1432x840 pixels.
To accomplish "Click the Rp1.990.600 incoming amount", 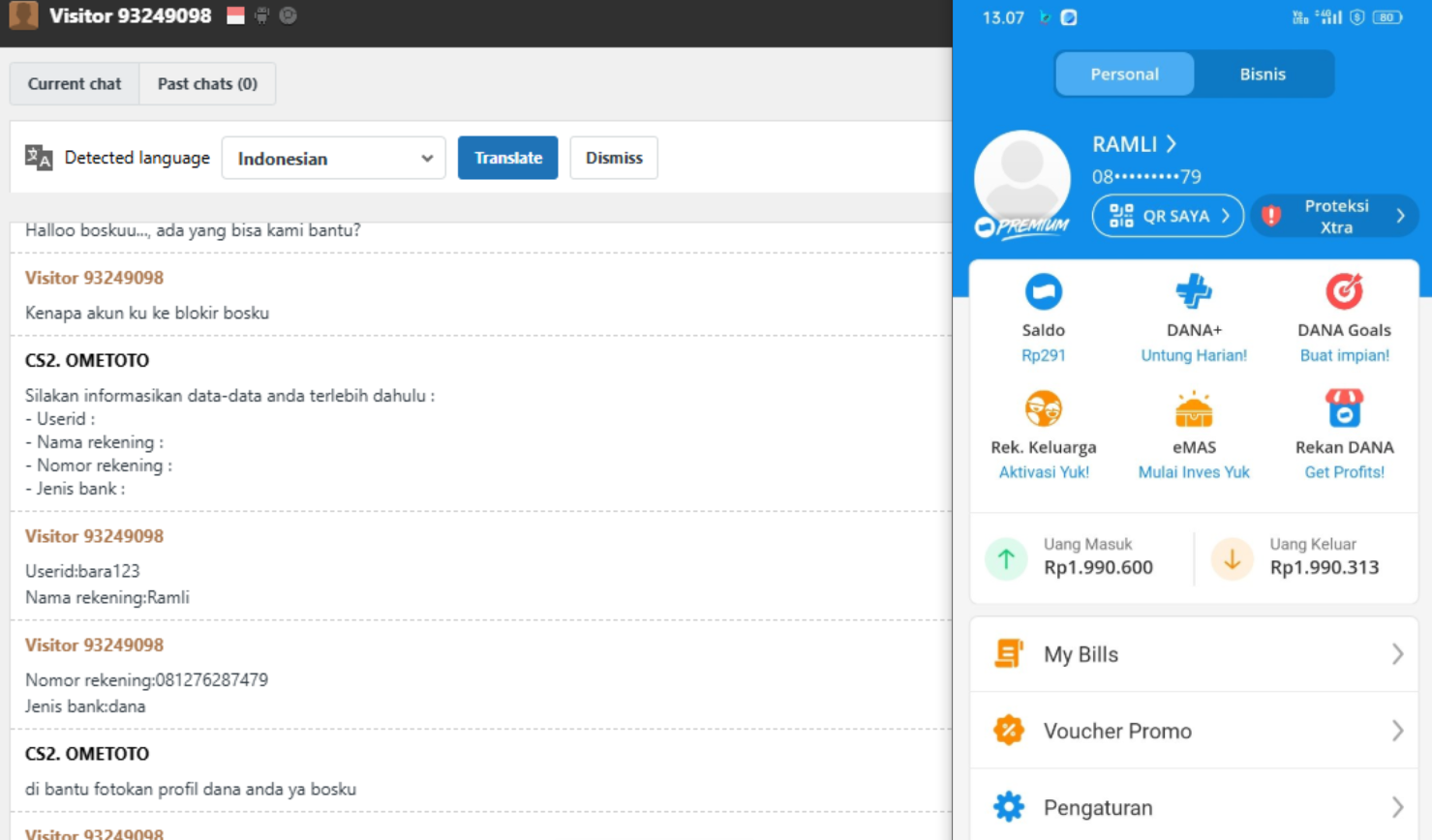I will (1098, 567).
